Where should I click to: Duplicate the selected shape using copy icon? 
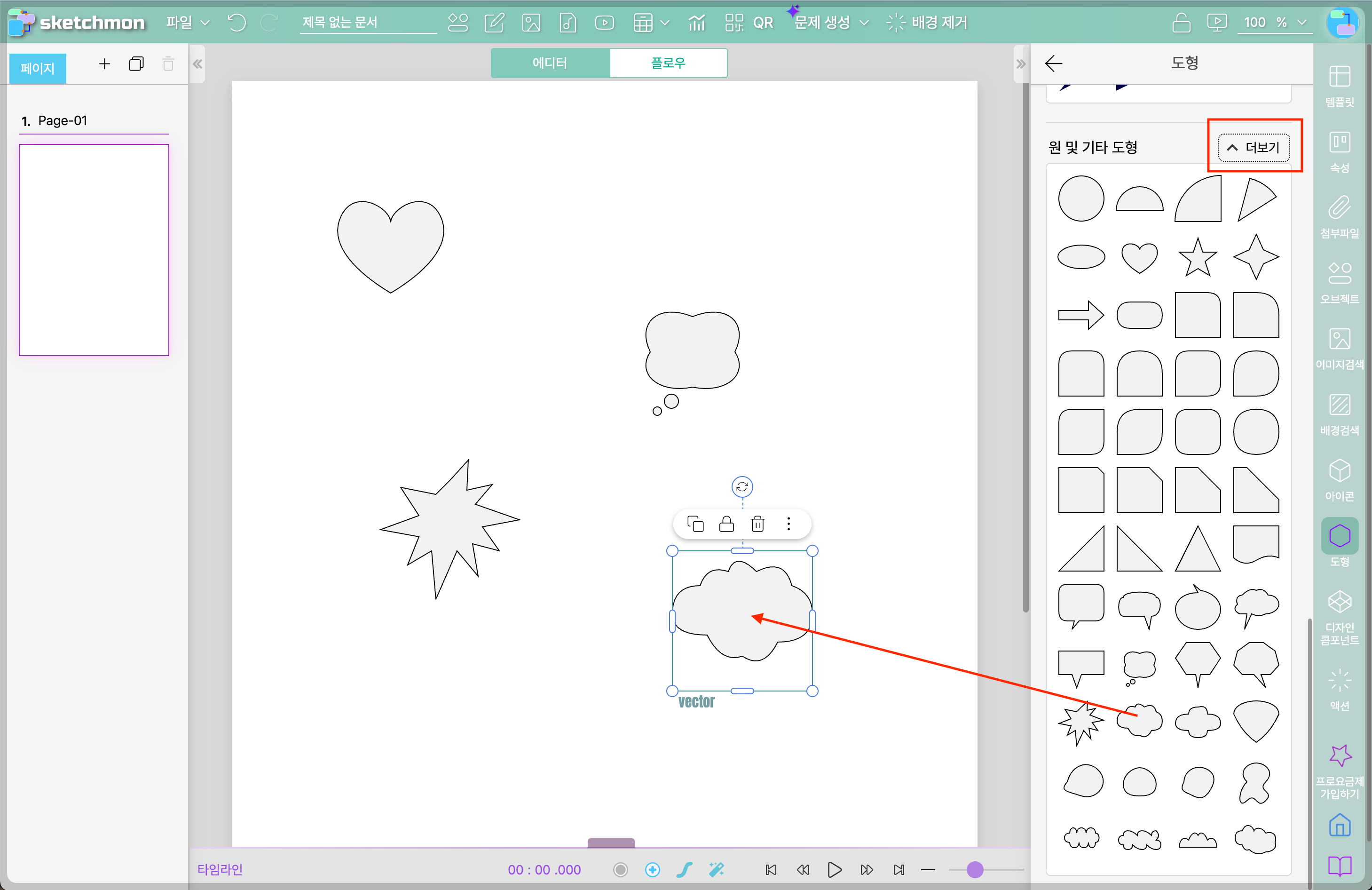coord(695,524)
